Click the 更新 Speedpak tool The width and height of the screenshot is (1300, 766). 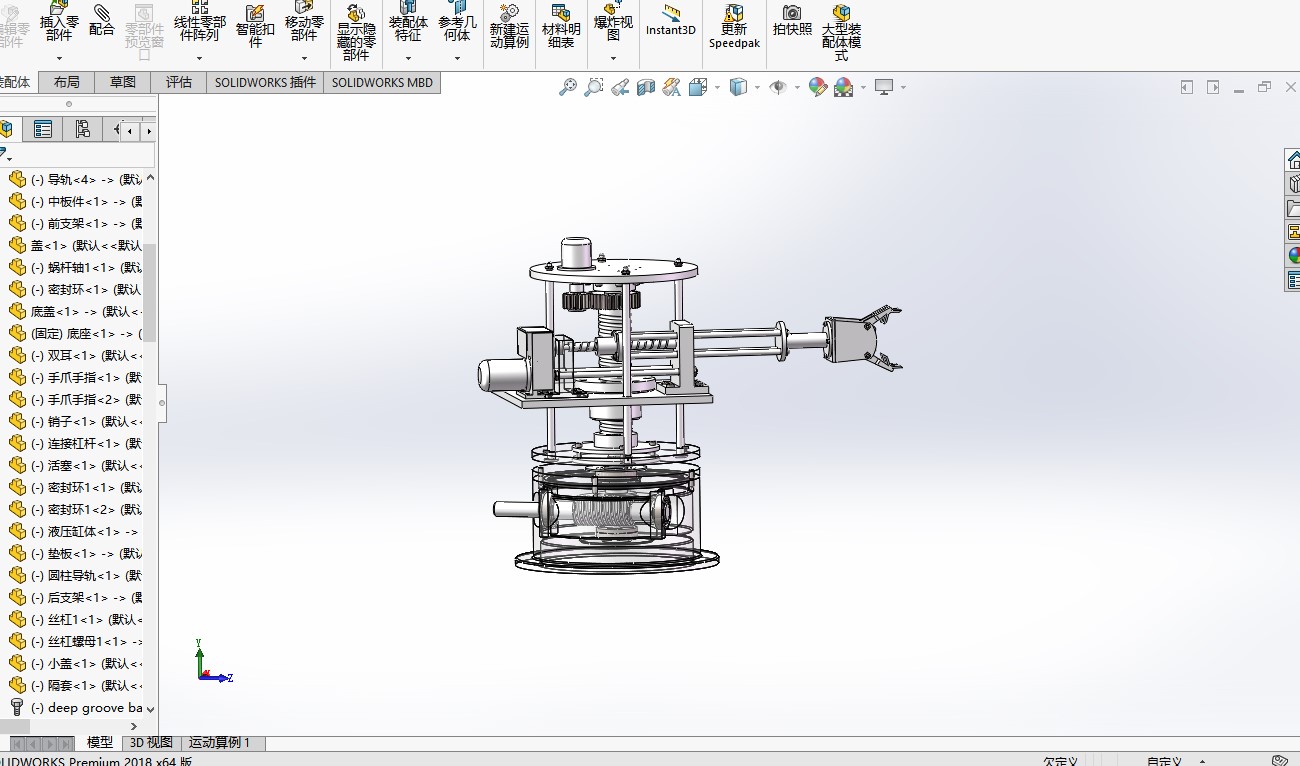click(734, 26)
